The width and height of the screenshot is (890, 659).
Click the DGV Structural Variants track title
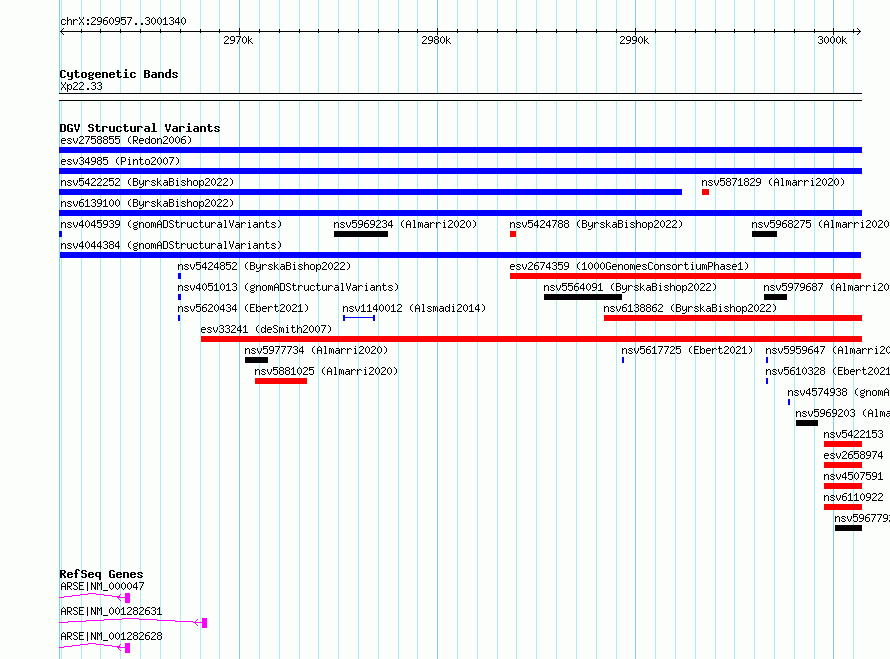coord(140,128)
